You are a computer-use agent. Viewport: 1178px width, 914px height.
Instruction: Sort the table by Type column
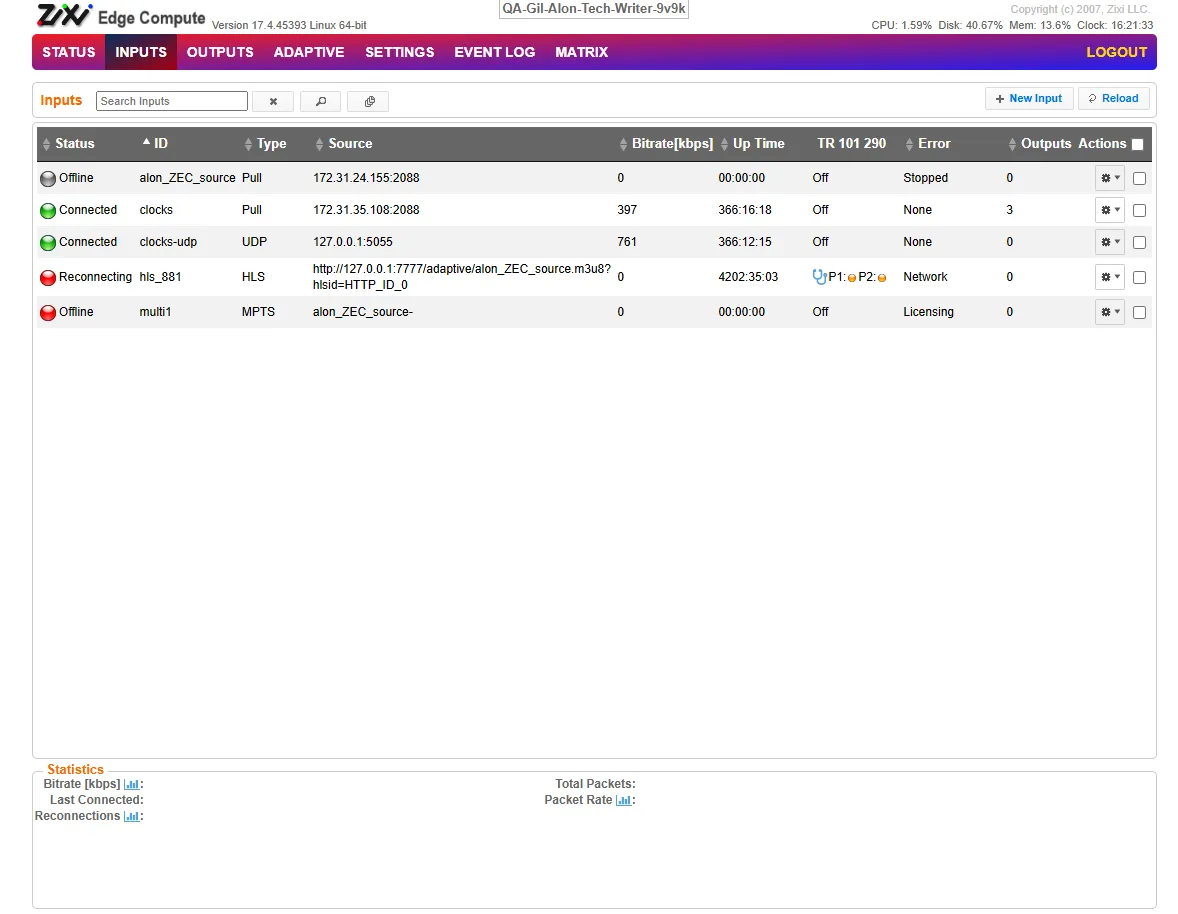pos(265,143)
